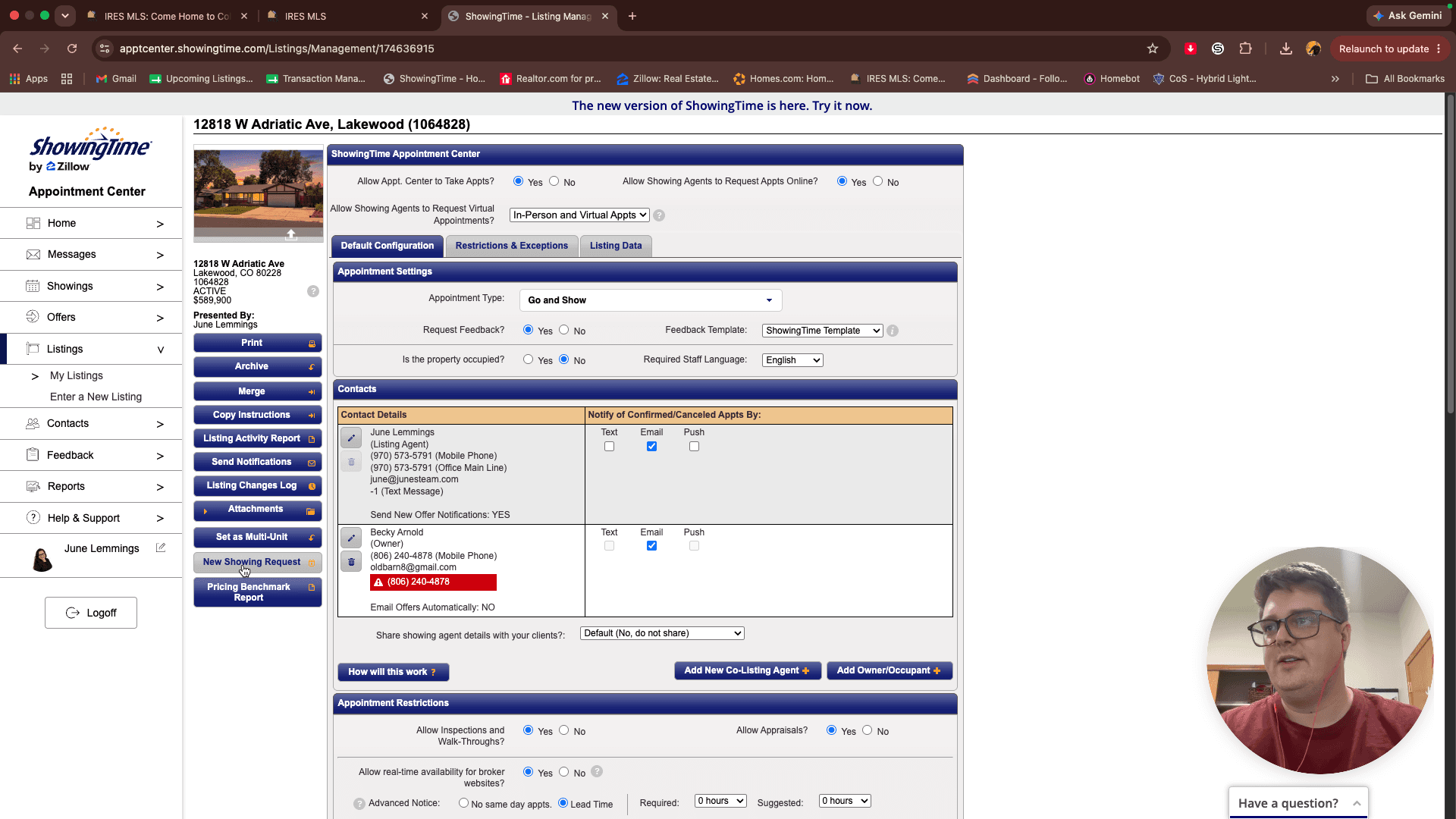Uncheck Email notification for Becky Arnold
The height and width of the screenshot is (819, 1456).
click(651, 546)
